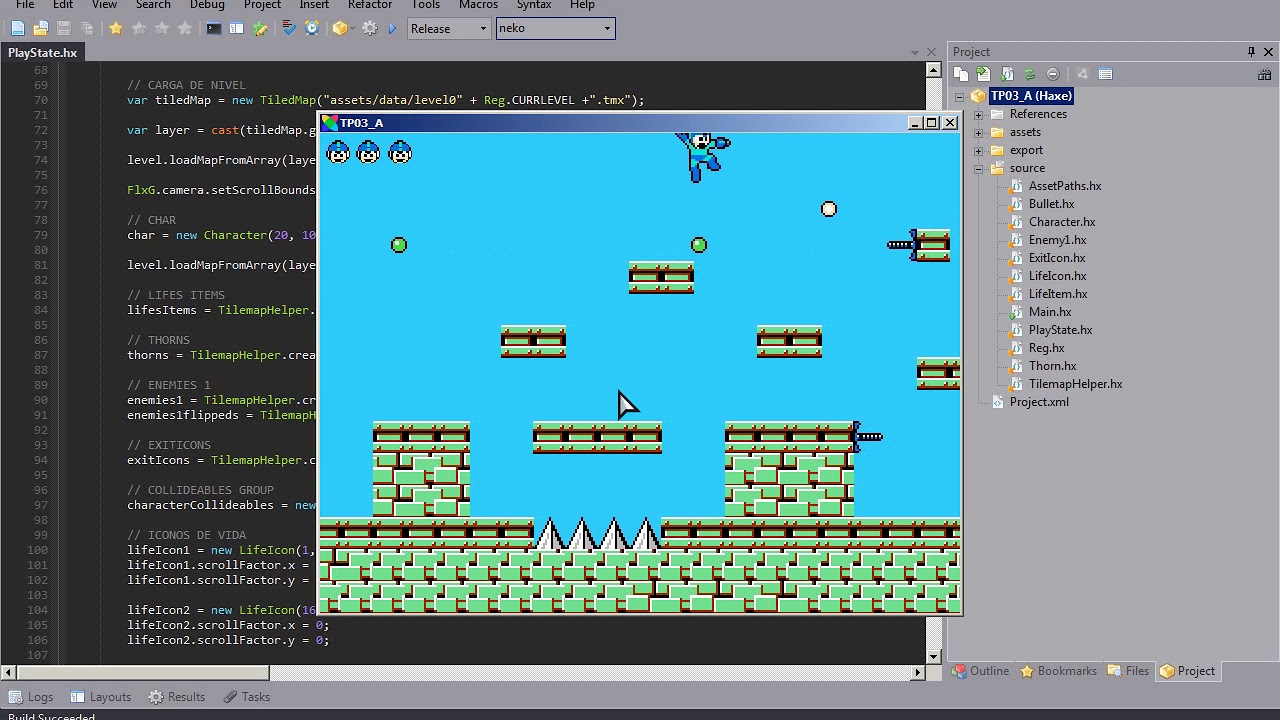Select TilemapHelper.hx file

point(1075,384)
